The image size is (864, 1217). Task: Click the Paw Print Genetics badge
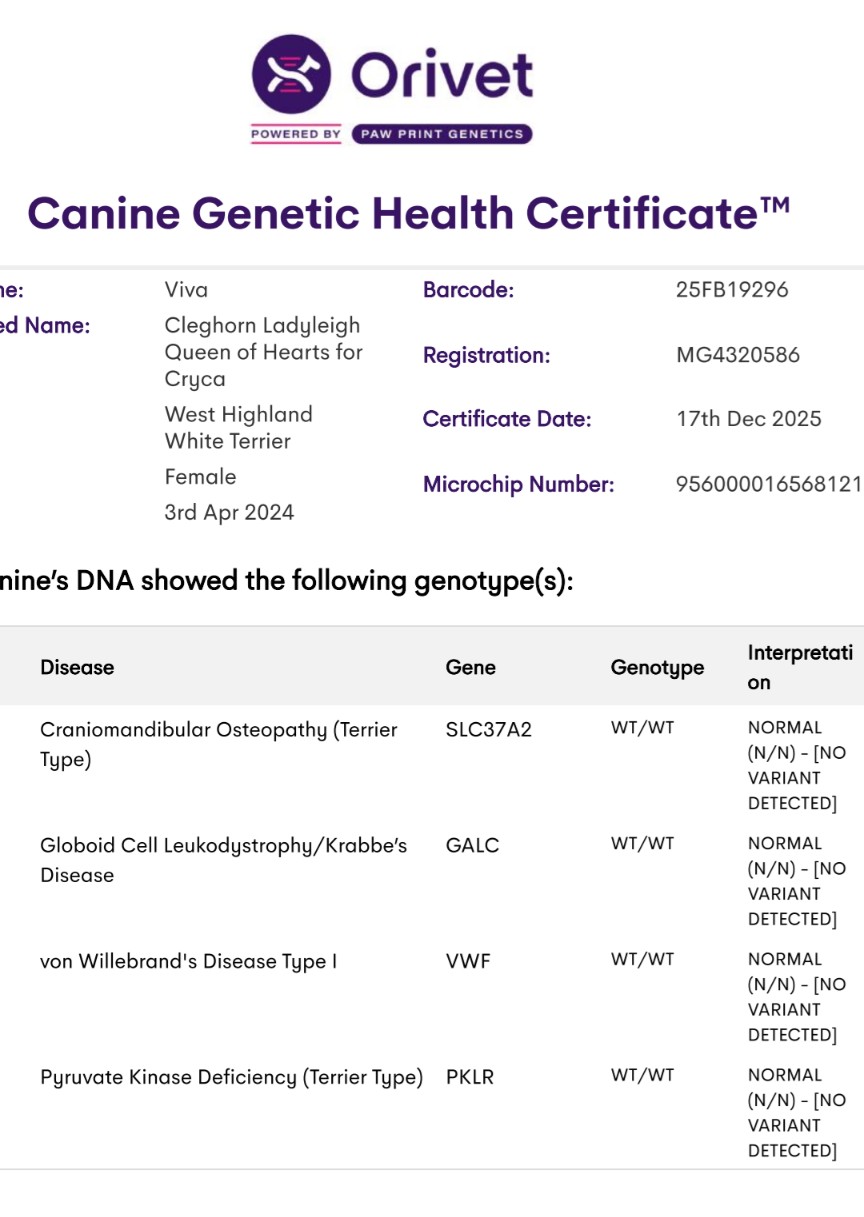click(441, 134)
